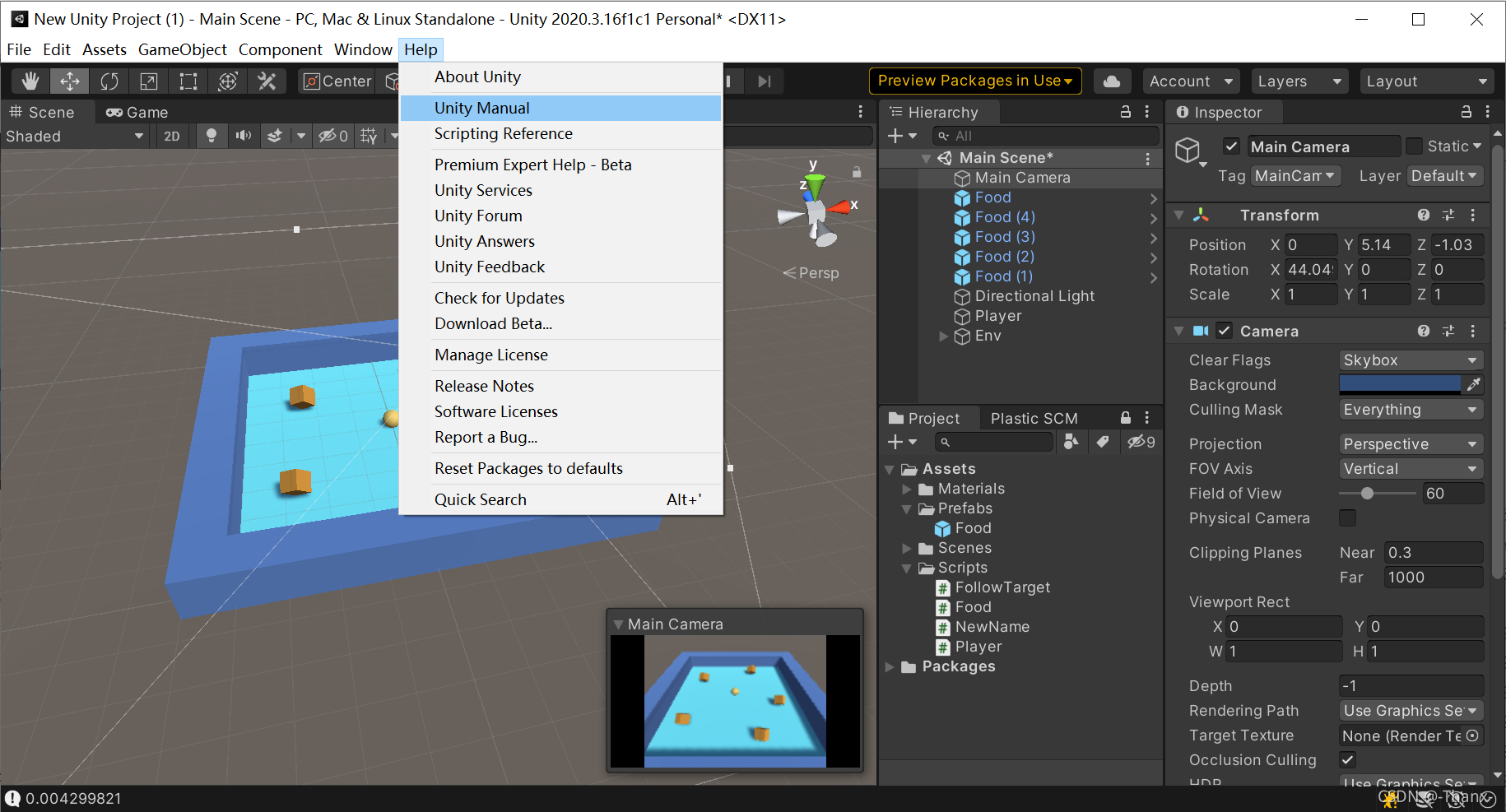
Task: Choose Scripting Reference menu item
Action: point(560,133)
